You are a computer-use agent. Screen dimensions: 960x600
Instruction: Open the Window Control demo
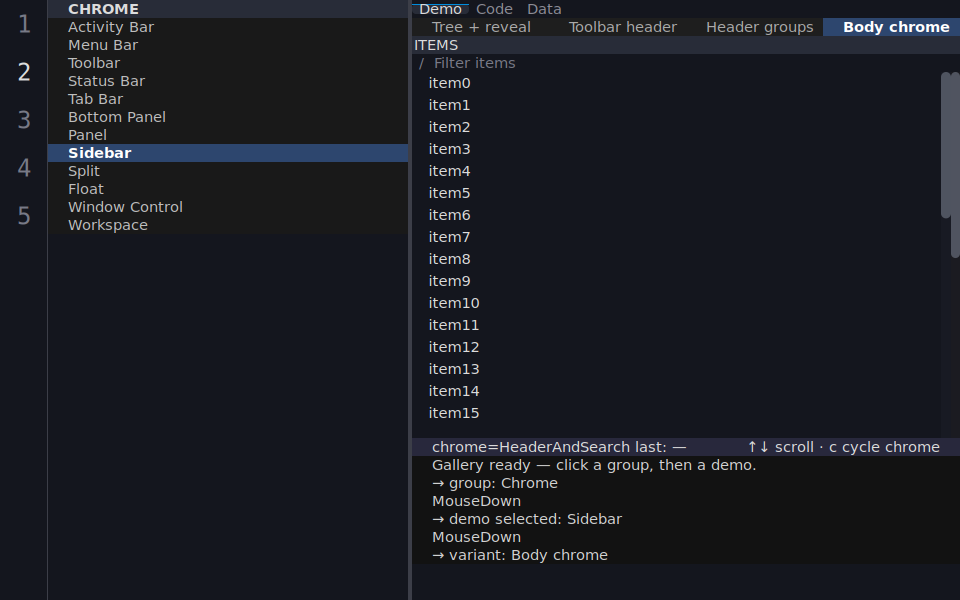(228, 207)
